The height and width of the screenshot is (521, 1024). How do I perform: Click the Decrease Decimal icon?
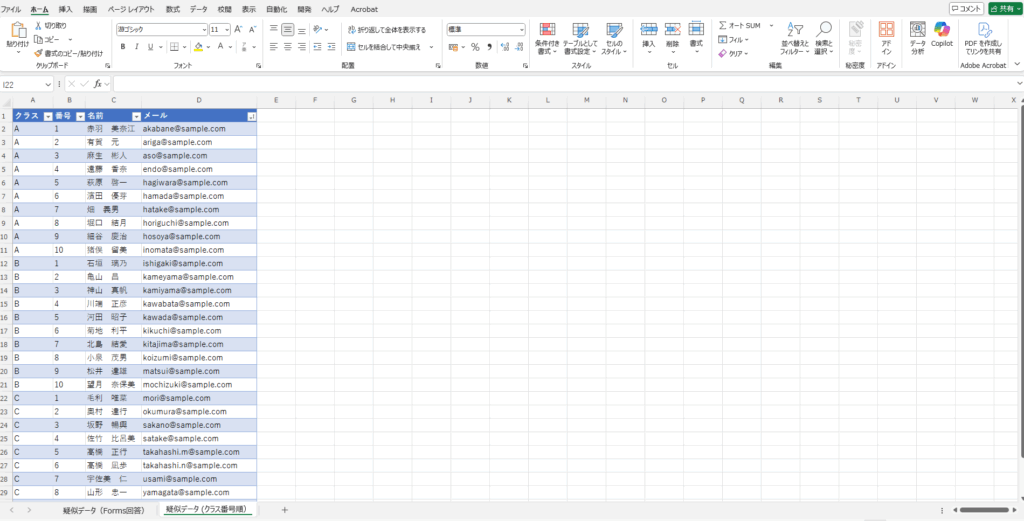[x=519, y=47]
